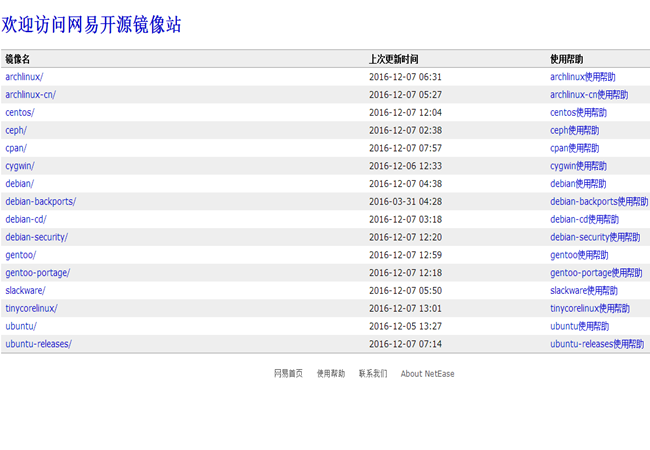
Task: View debian使用帮助 help page
Action: (578, 184)
